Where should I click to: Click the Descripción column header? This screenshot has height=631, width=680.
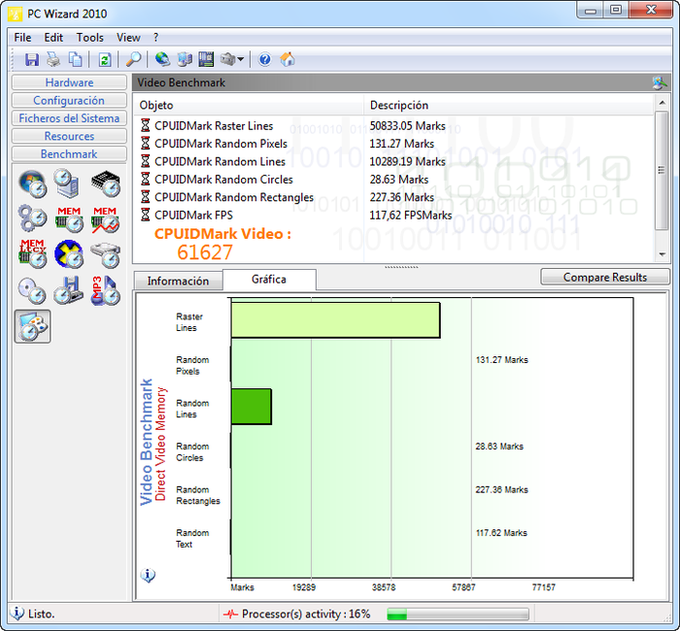(x=509, y=105)
